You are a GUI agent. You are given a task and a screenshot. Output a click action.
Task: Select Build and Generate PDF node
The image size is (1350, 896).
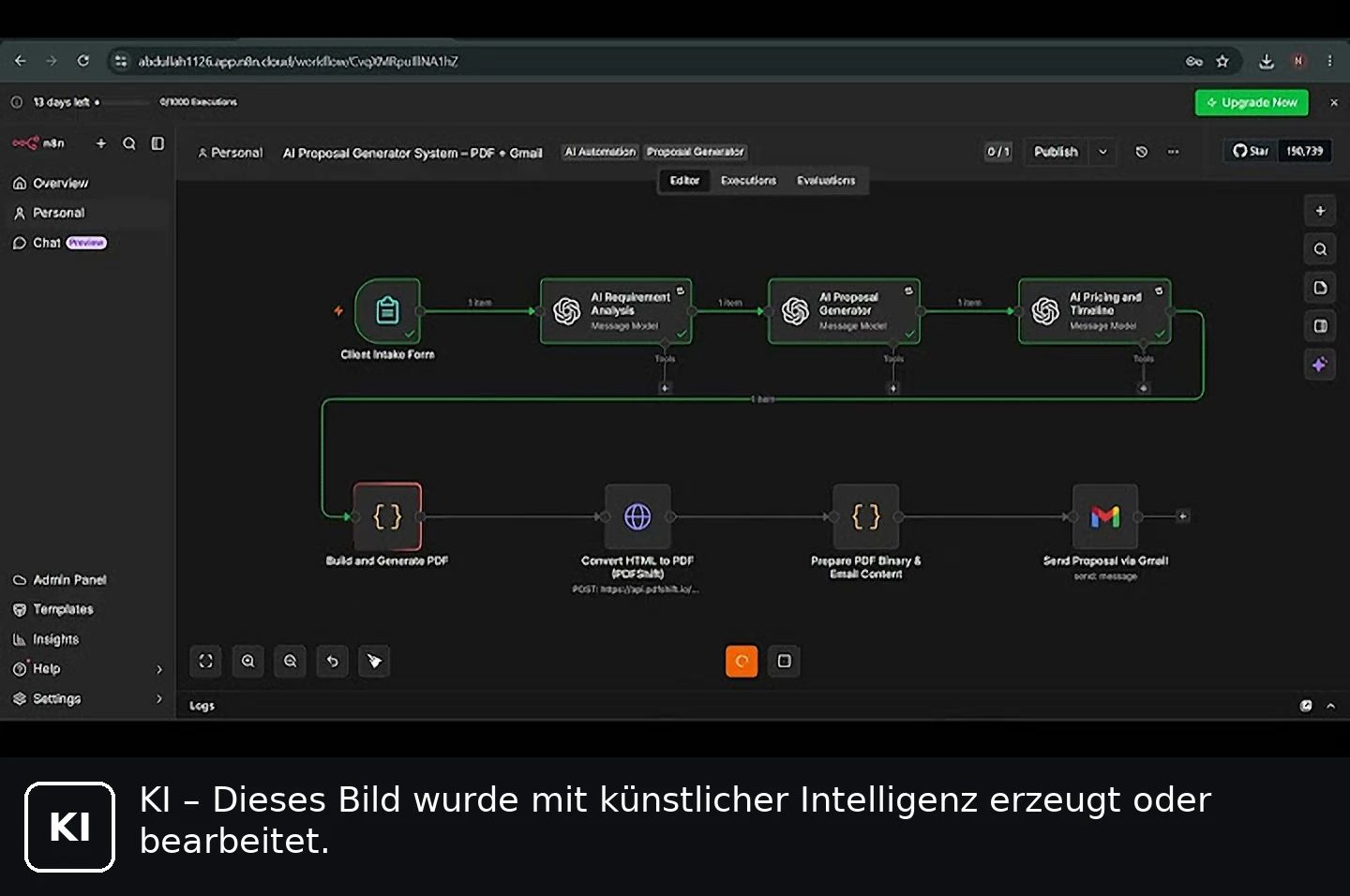[387, 516]
